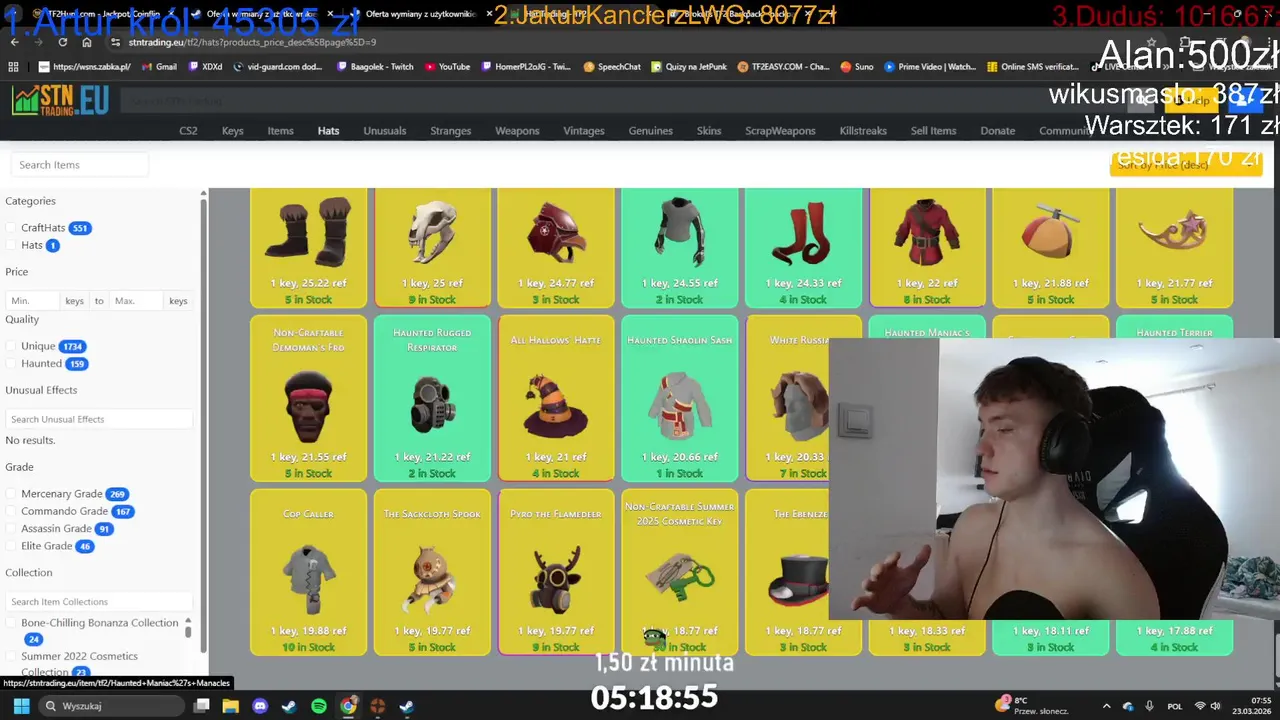The image size is (1280, 720).
Task: Enable the Unique quality filter
Action: click(12, 346)
